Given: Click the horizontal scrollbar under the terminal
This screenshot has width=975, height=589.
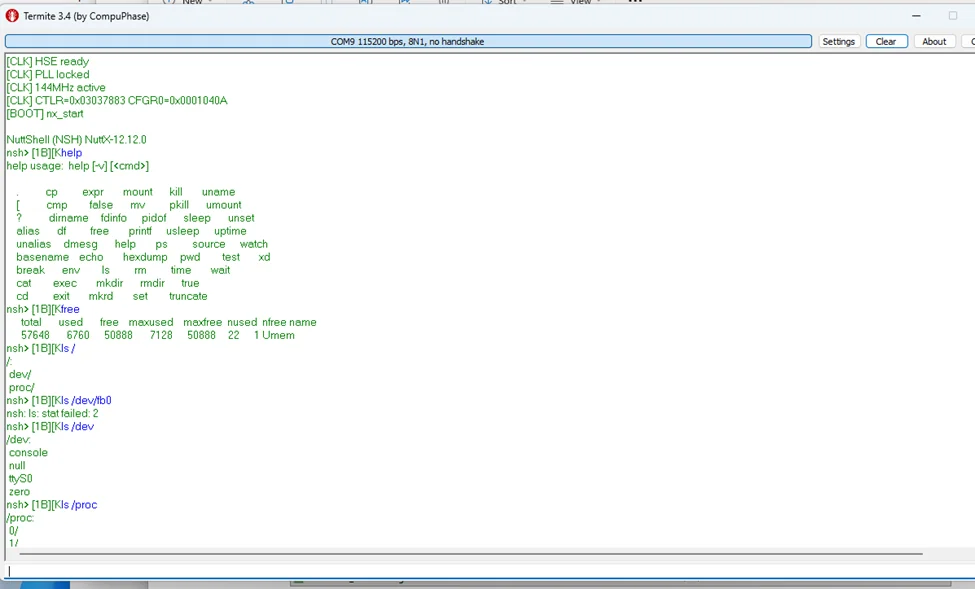Looking at the screenshot, I should tap(470, 553).
